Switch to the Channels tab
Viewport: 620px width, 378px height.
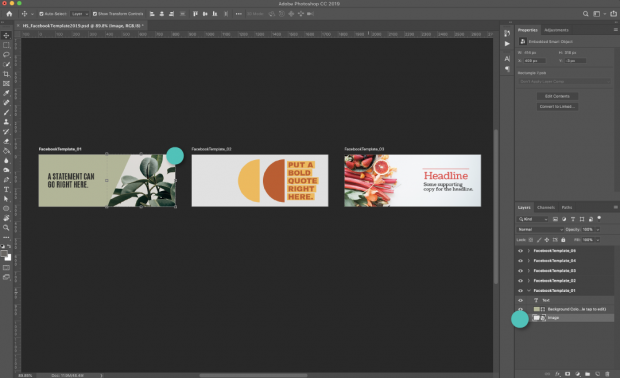pos(546,207)
